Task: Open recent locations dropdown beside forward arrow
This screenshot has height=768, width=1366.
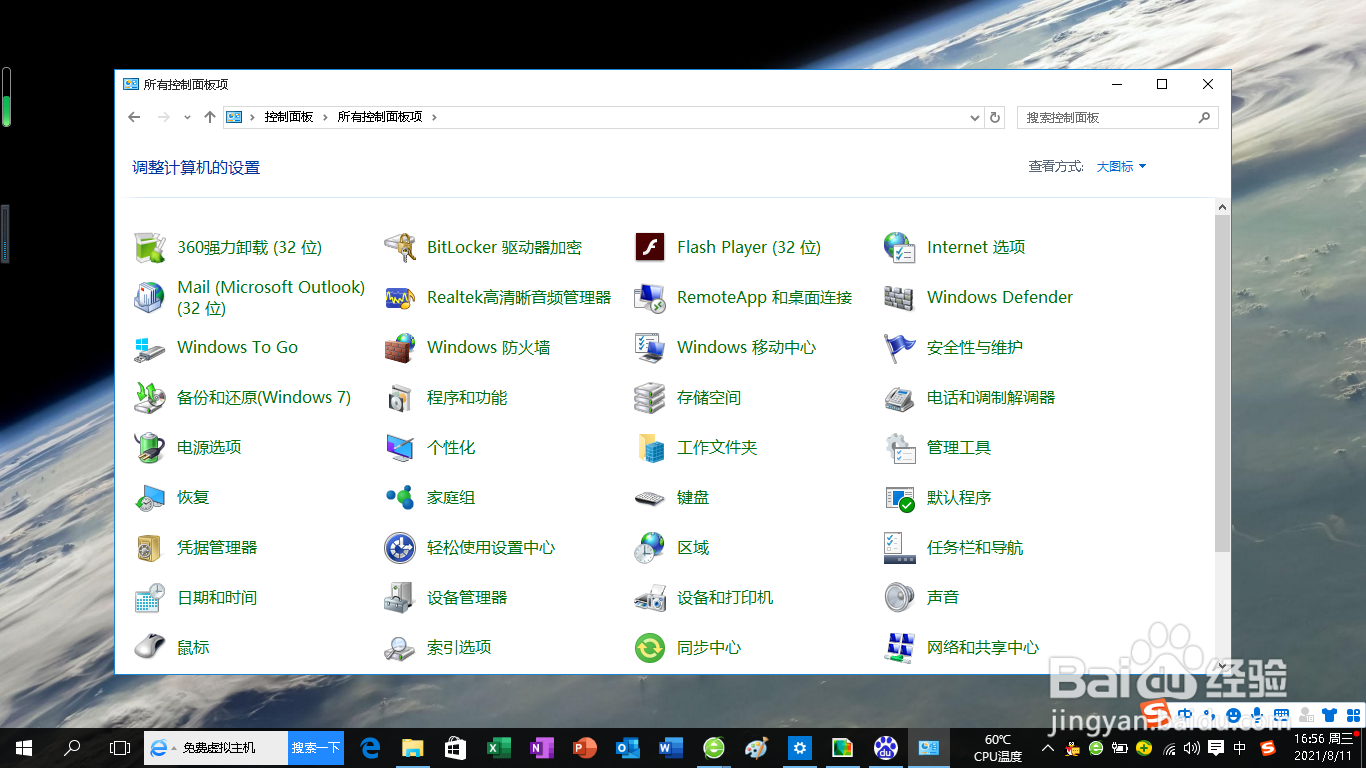Action: (x=187, y=117)
